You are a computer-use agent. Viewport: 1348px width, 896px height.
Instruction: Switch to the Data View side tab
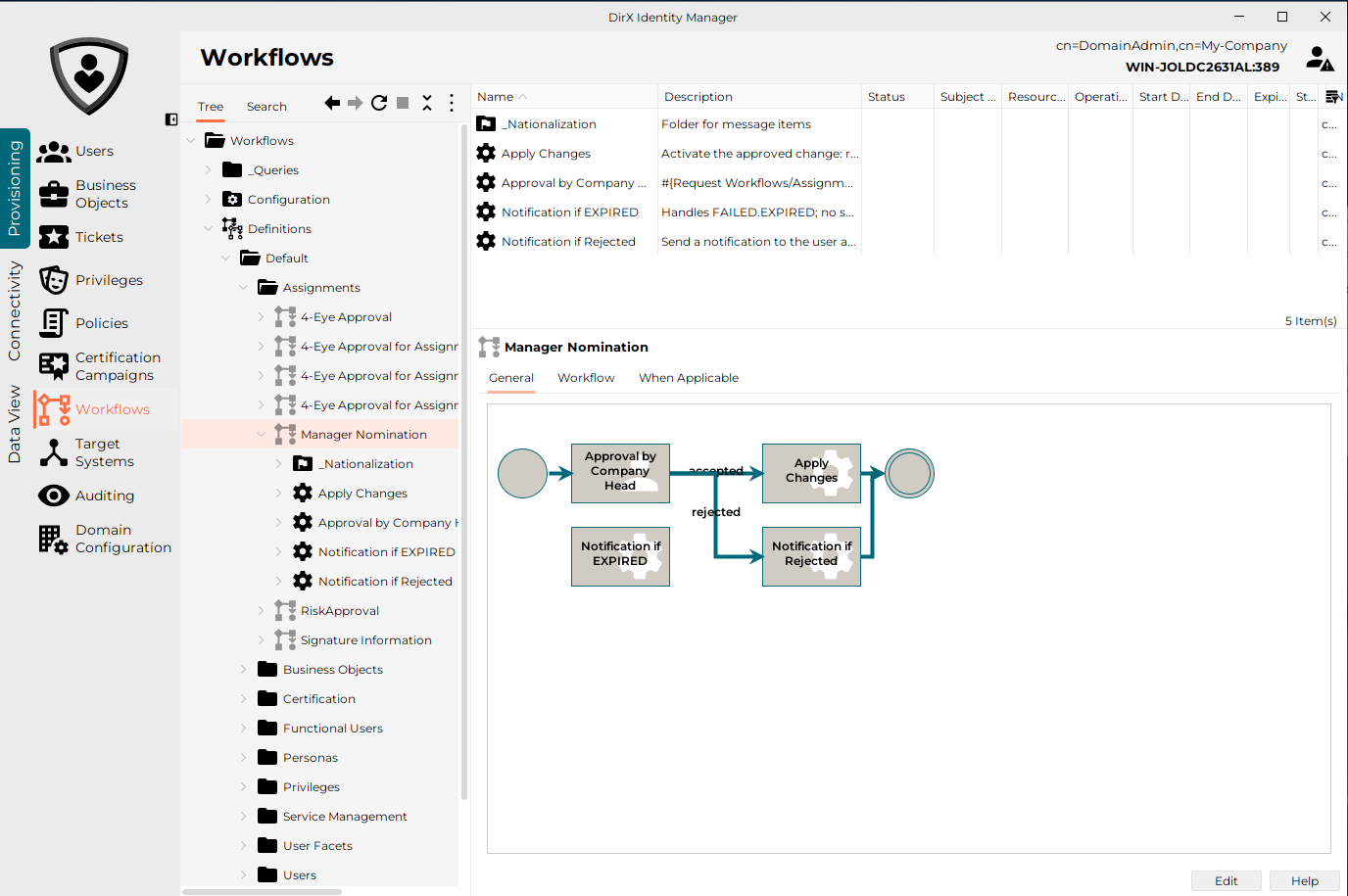pos(14,424)
